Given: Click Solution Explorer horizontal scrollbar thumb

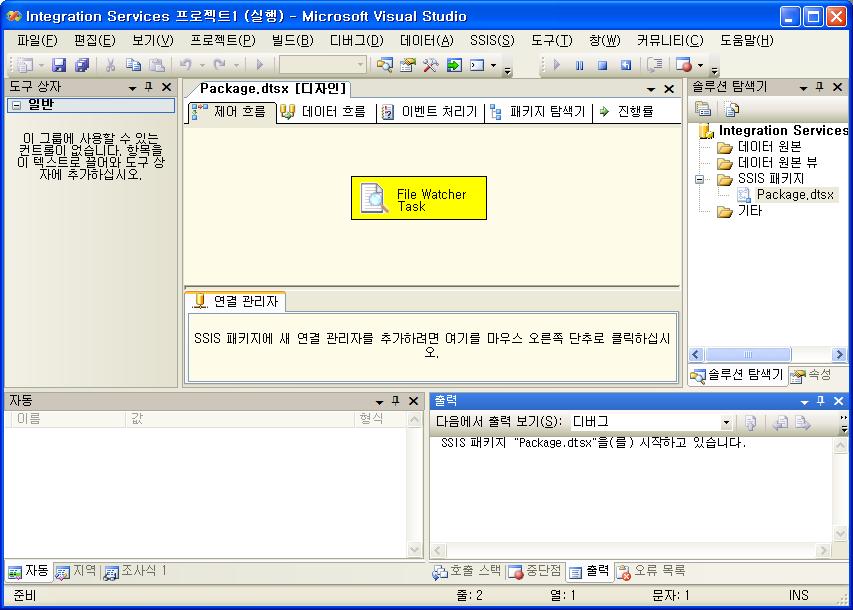Looking at the screenshot, I should click(748, 355).
